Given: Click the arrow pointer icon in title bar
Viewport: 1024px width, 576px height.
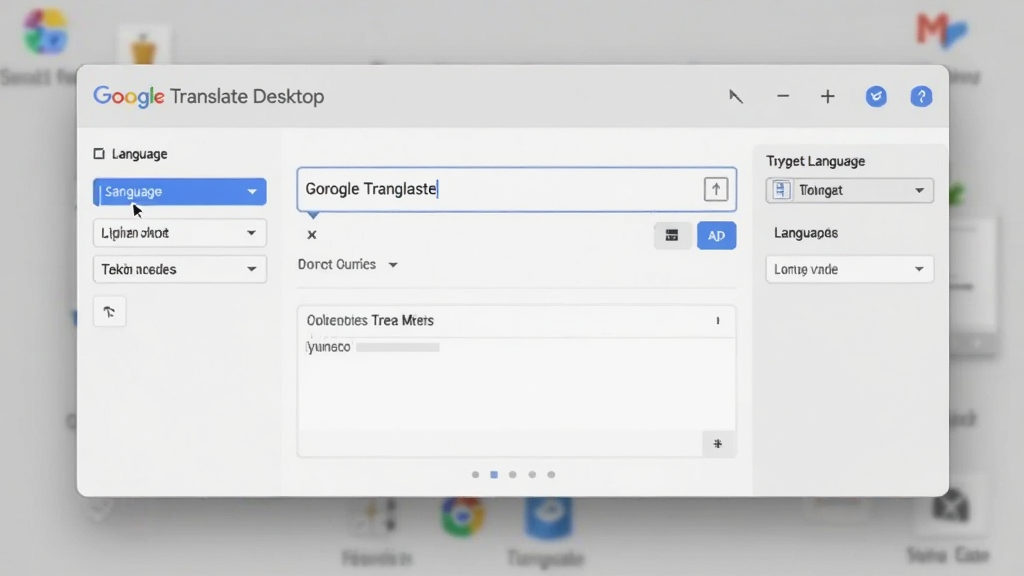Looking at the screenshot, I should [735, 97].
